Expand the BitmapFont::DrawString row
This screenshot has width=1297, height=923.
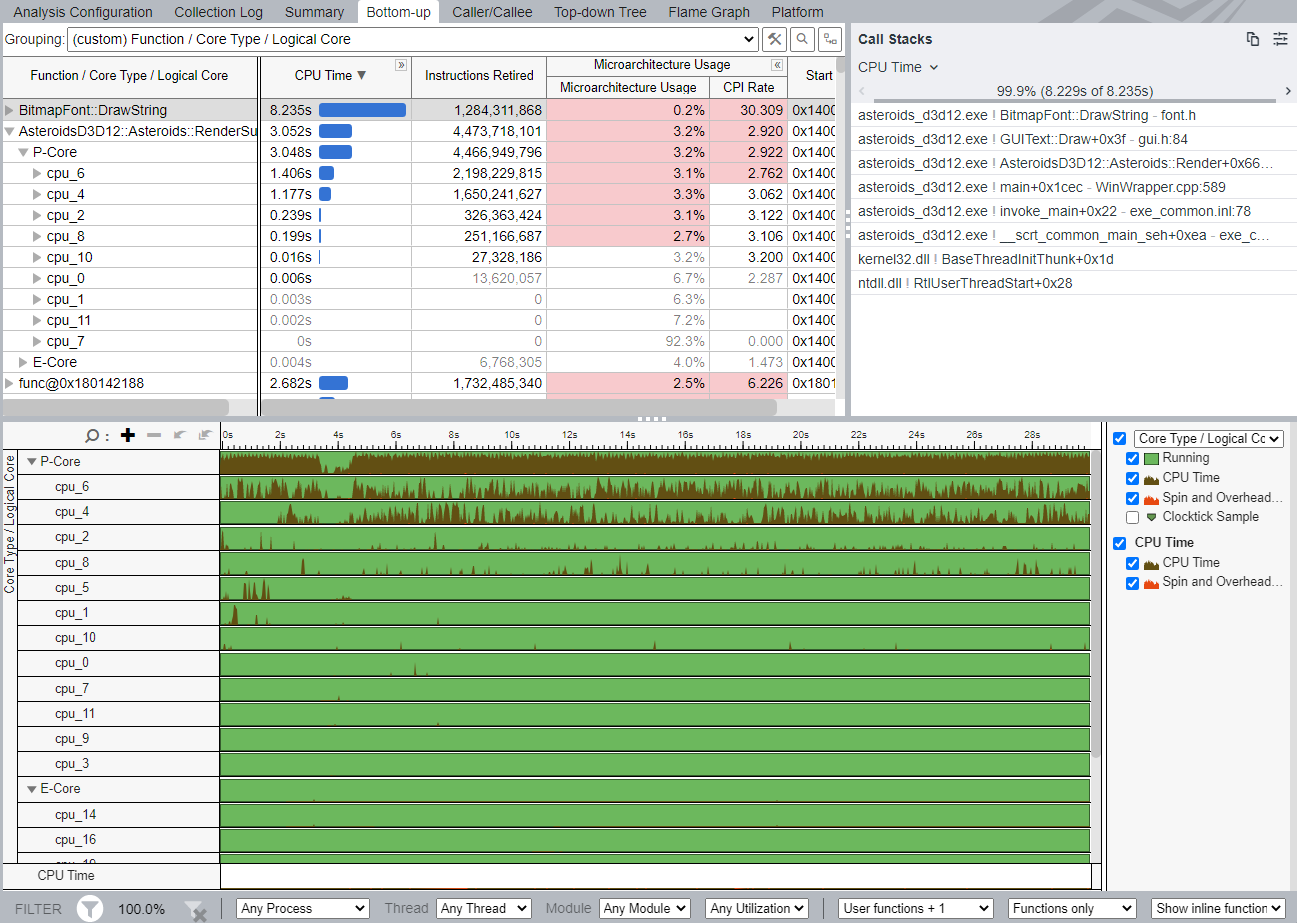coord(10,110)
